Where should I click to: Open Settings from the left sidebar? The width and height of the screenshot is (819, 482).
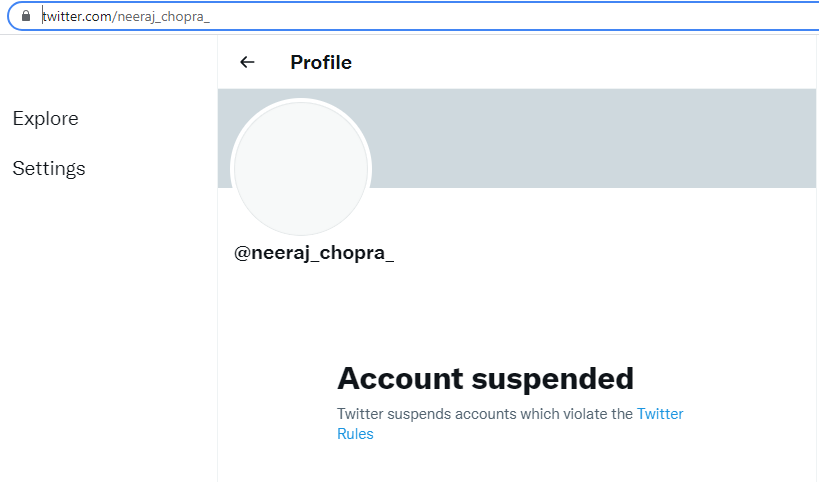pyautogui.click(x=49, y=169)
